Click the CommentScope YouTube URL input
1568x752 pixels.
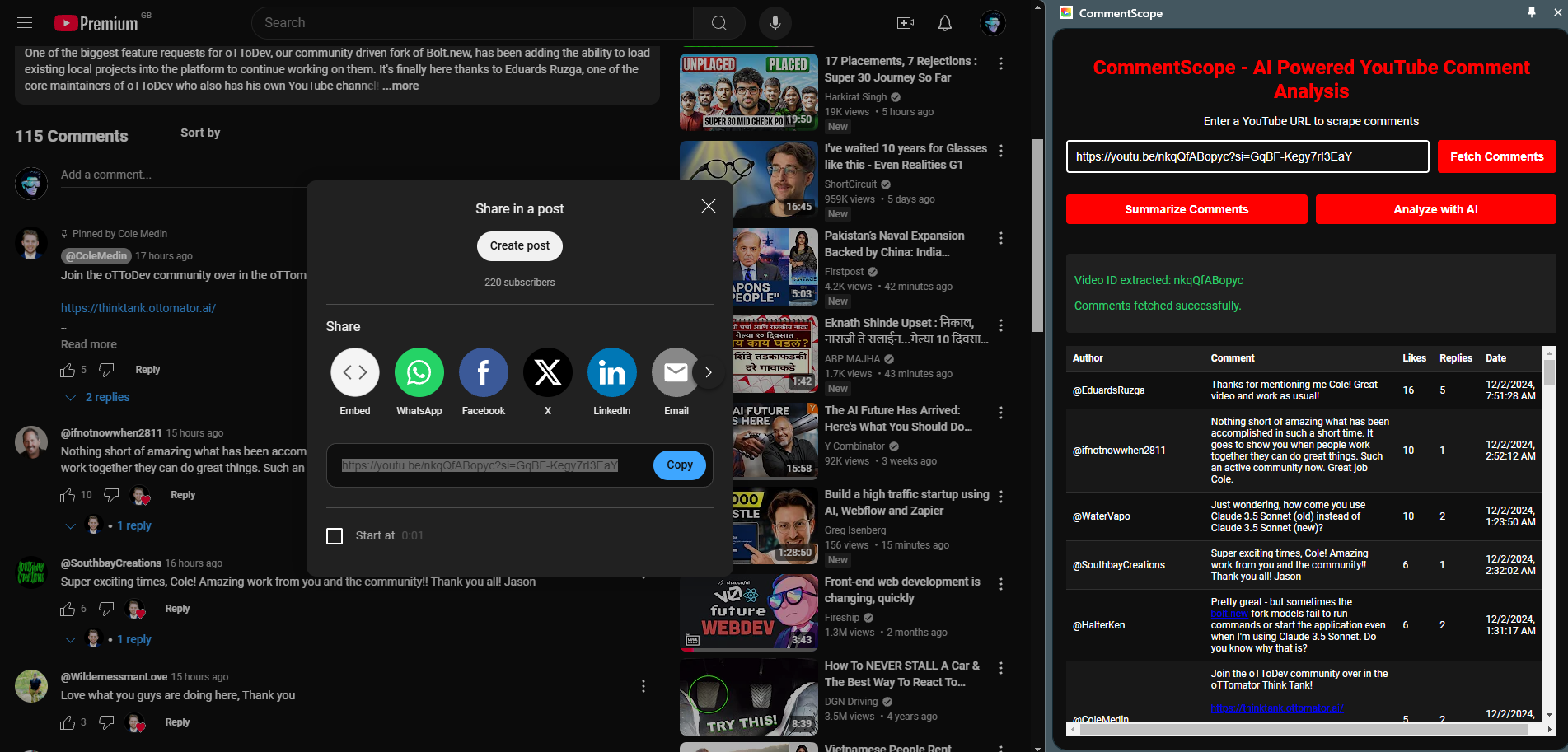click(x=1247, y=156)
